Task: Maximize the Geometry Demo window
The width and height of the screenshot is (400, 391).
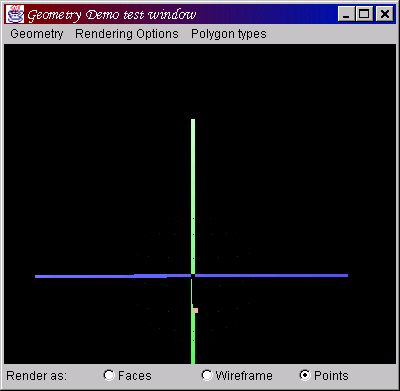Action: coord(364,14)
